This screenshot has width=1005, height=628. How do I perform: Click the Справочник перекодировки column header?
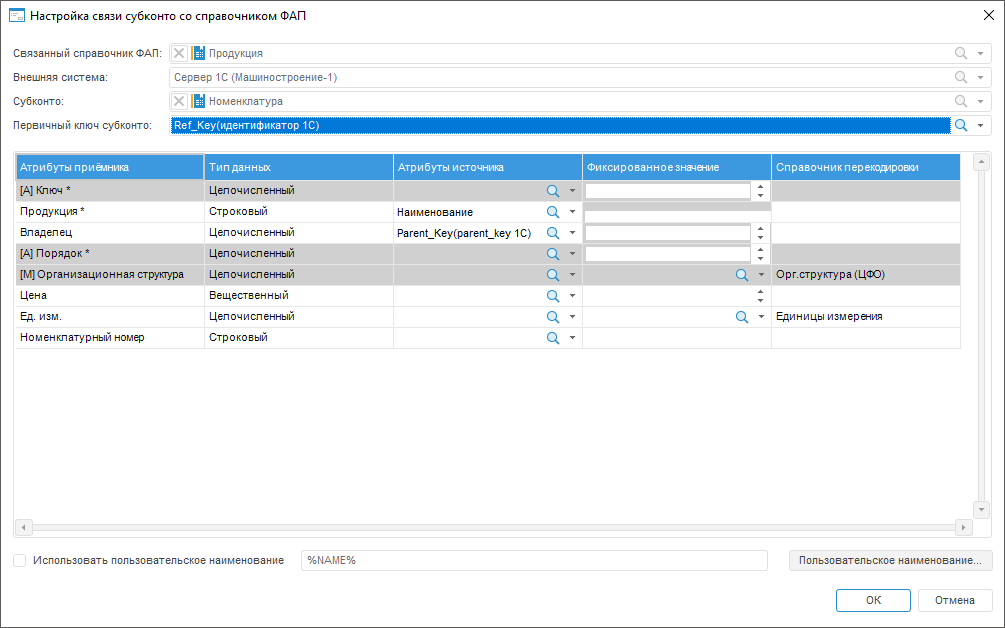tap(865, 167)
